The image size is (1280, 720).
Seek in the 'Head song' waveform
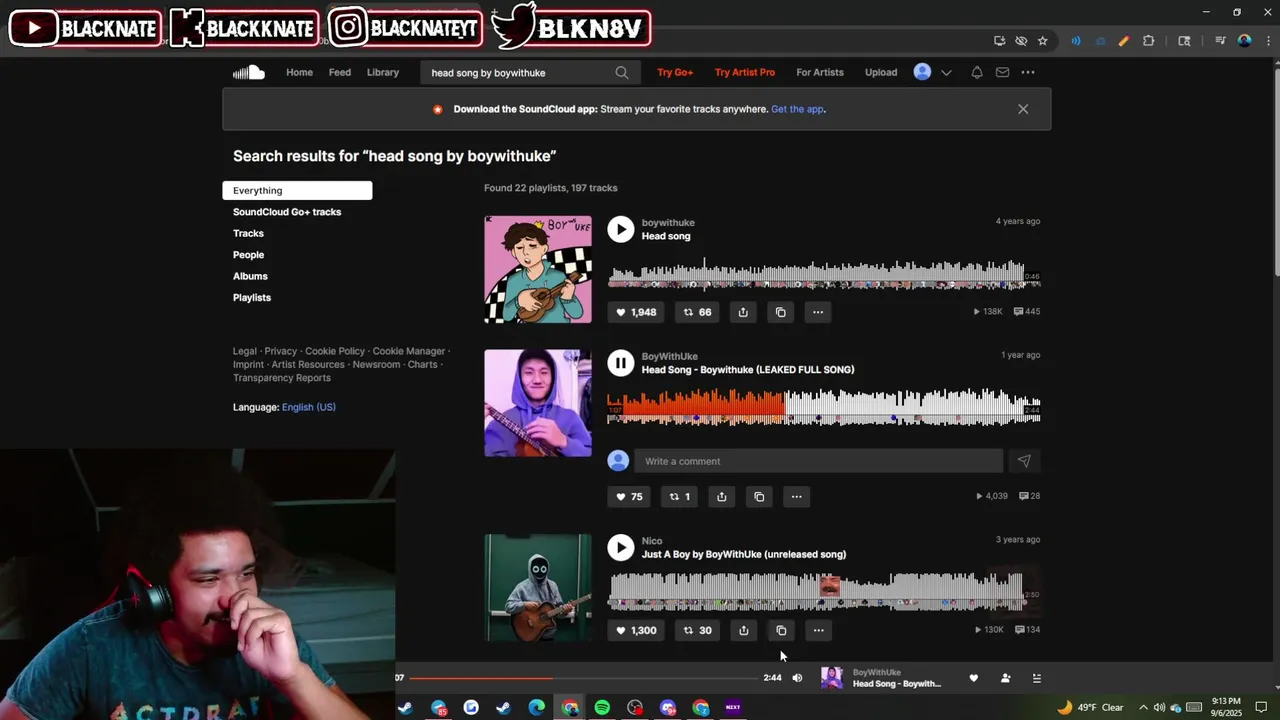pyautogui.click(x=824, y=274)
